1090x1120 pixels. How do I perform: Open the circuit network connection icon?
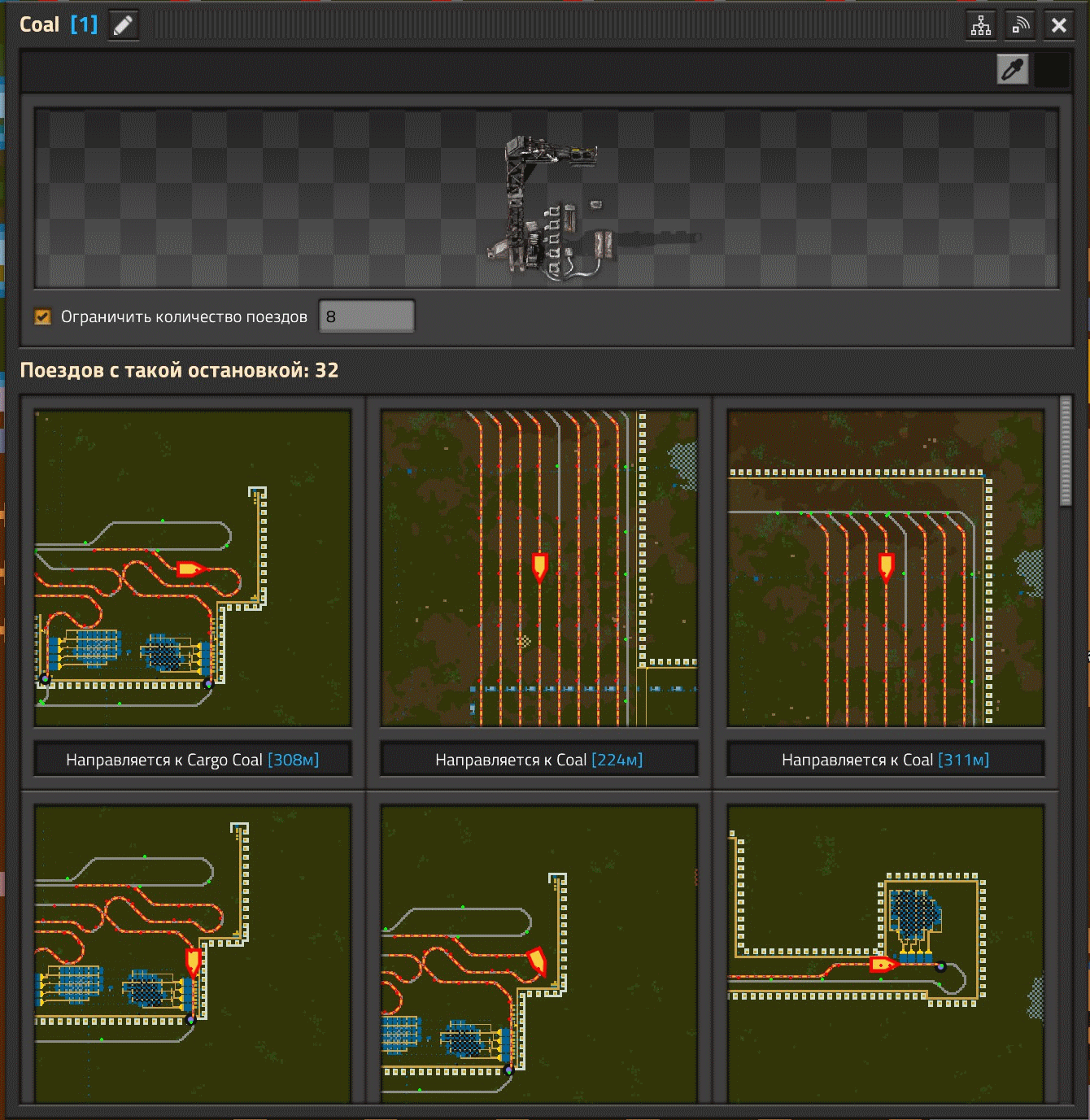pos(981,25)
